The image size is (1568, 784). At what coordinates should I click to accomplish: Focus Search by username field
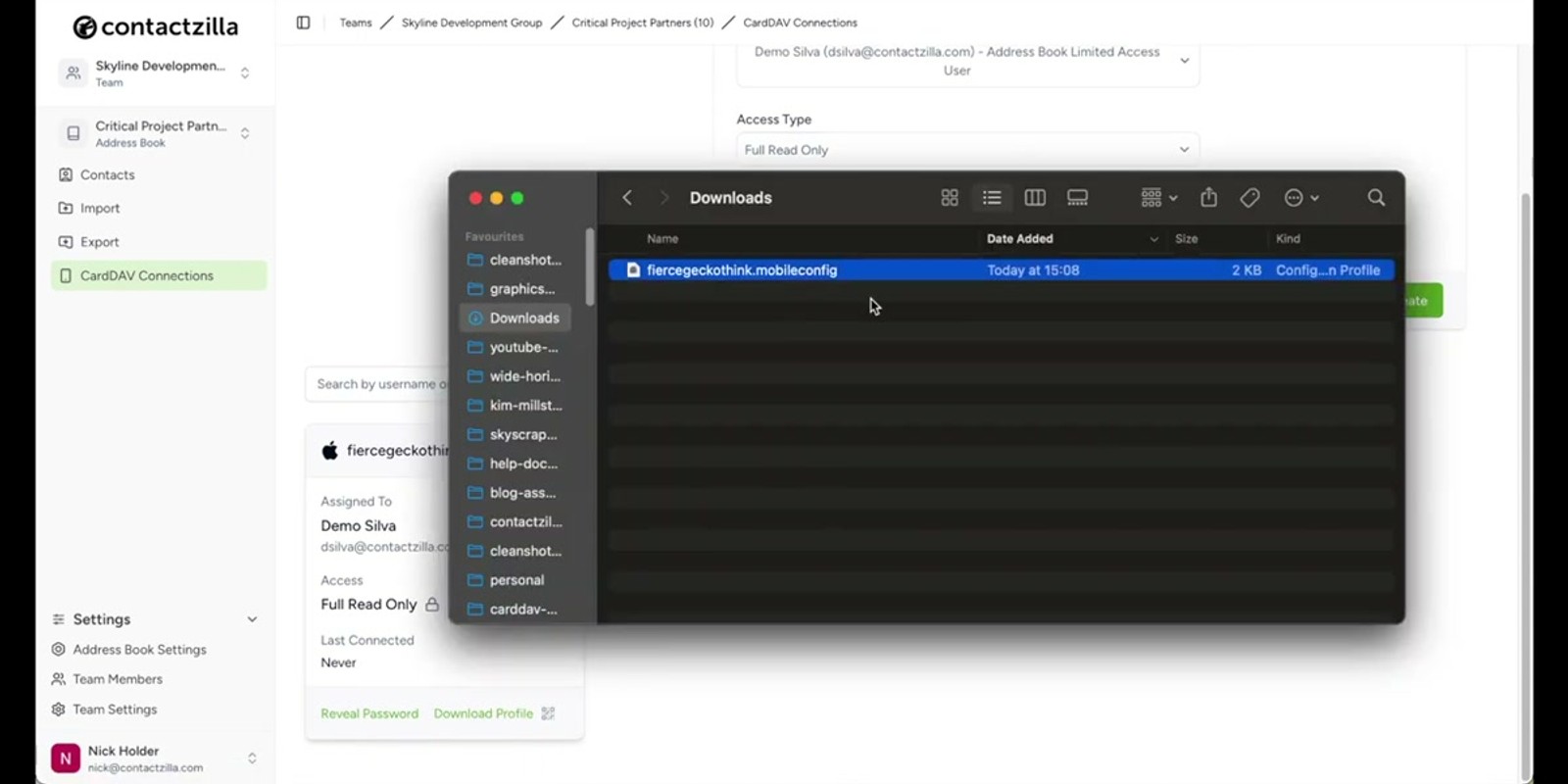(378, 384)
